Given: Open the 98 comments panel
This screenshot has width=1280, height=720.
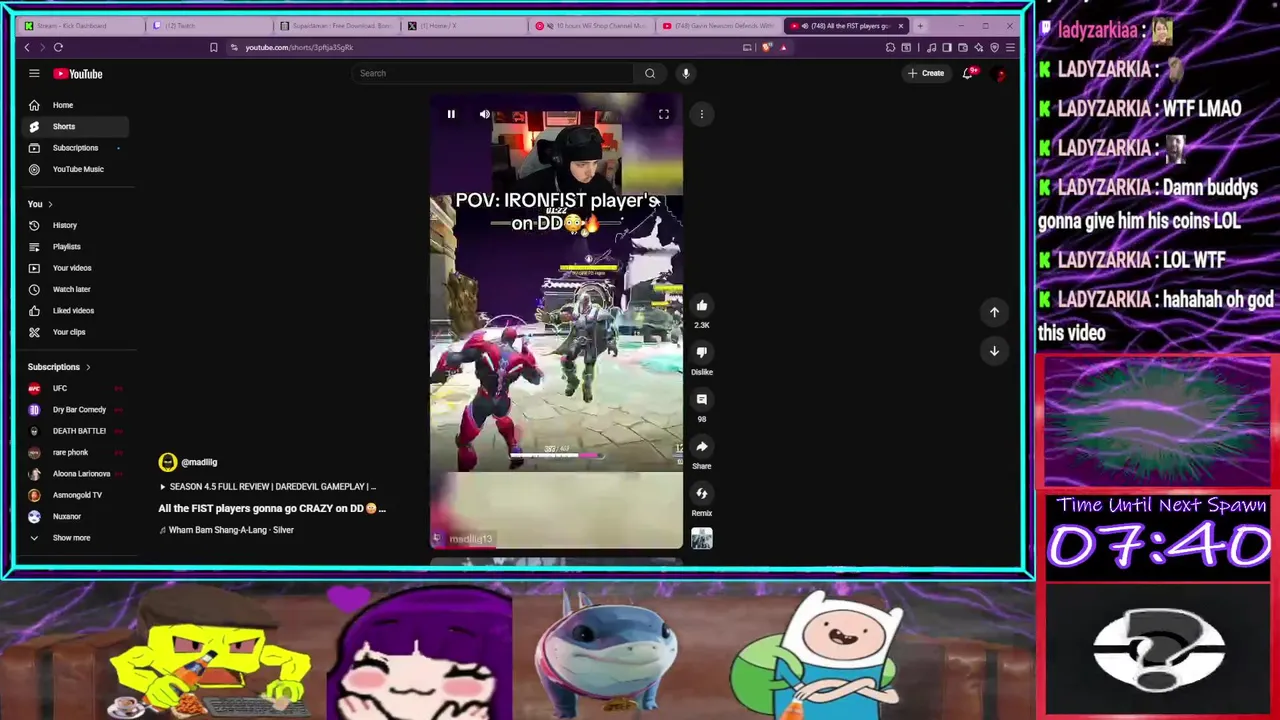Looking at the screenshot, I should click(x=702, y=399).
